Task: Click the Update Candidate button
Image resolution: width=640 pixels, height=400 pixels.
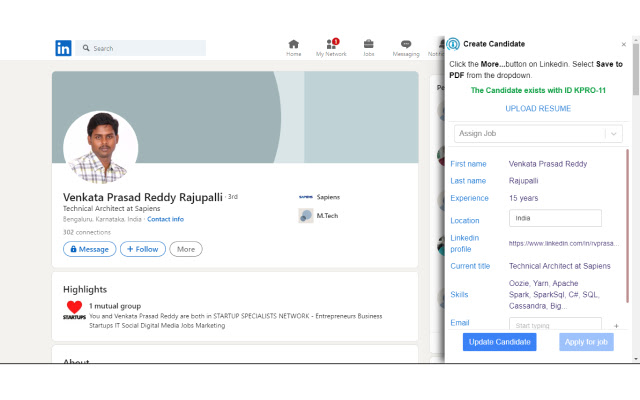Action: coord(499,342)
